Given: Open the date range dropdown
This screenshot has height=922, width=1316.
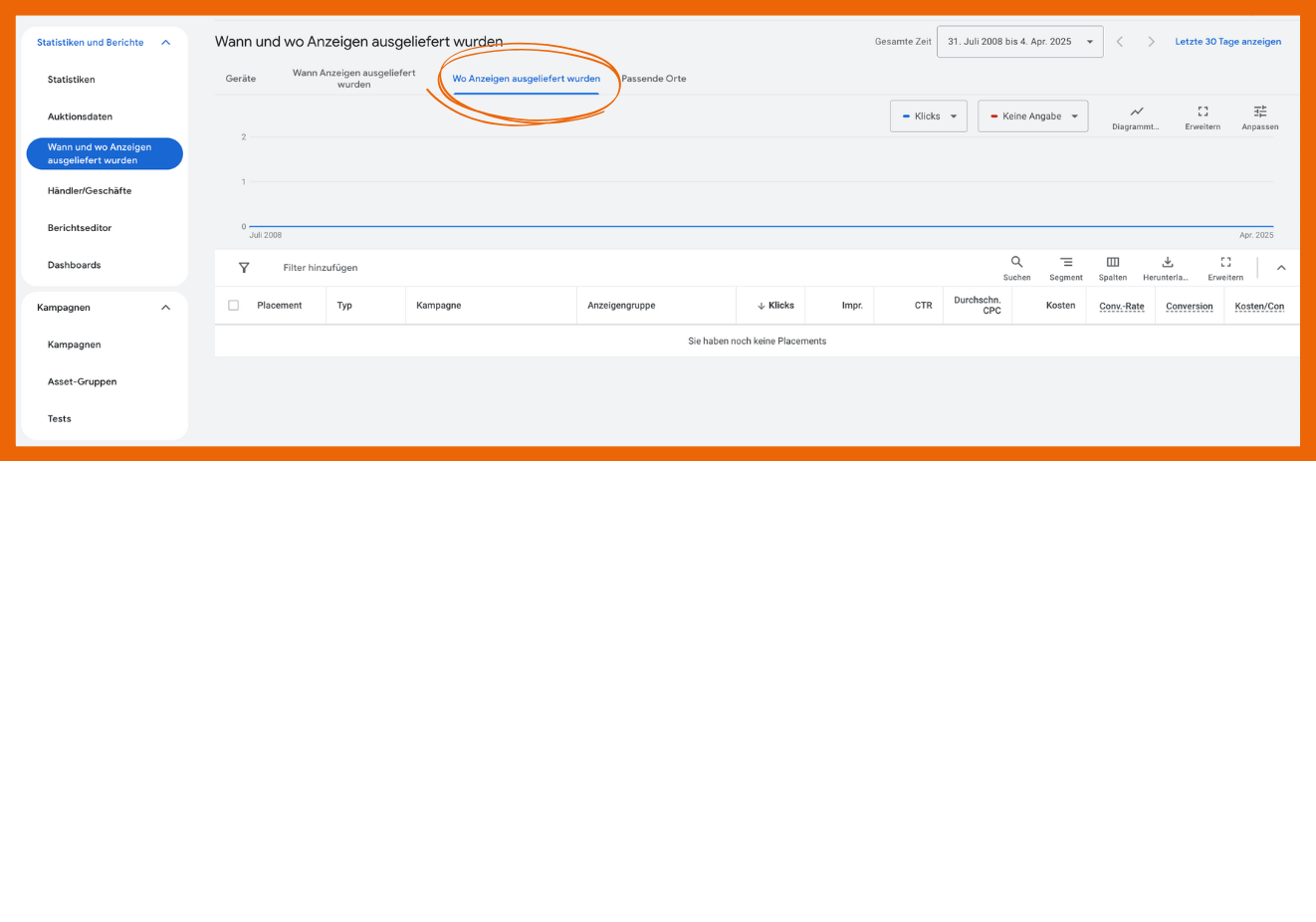Looking at the screenshot, I should pos(1019,42).
